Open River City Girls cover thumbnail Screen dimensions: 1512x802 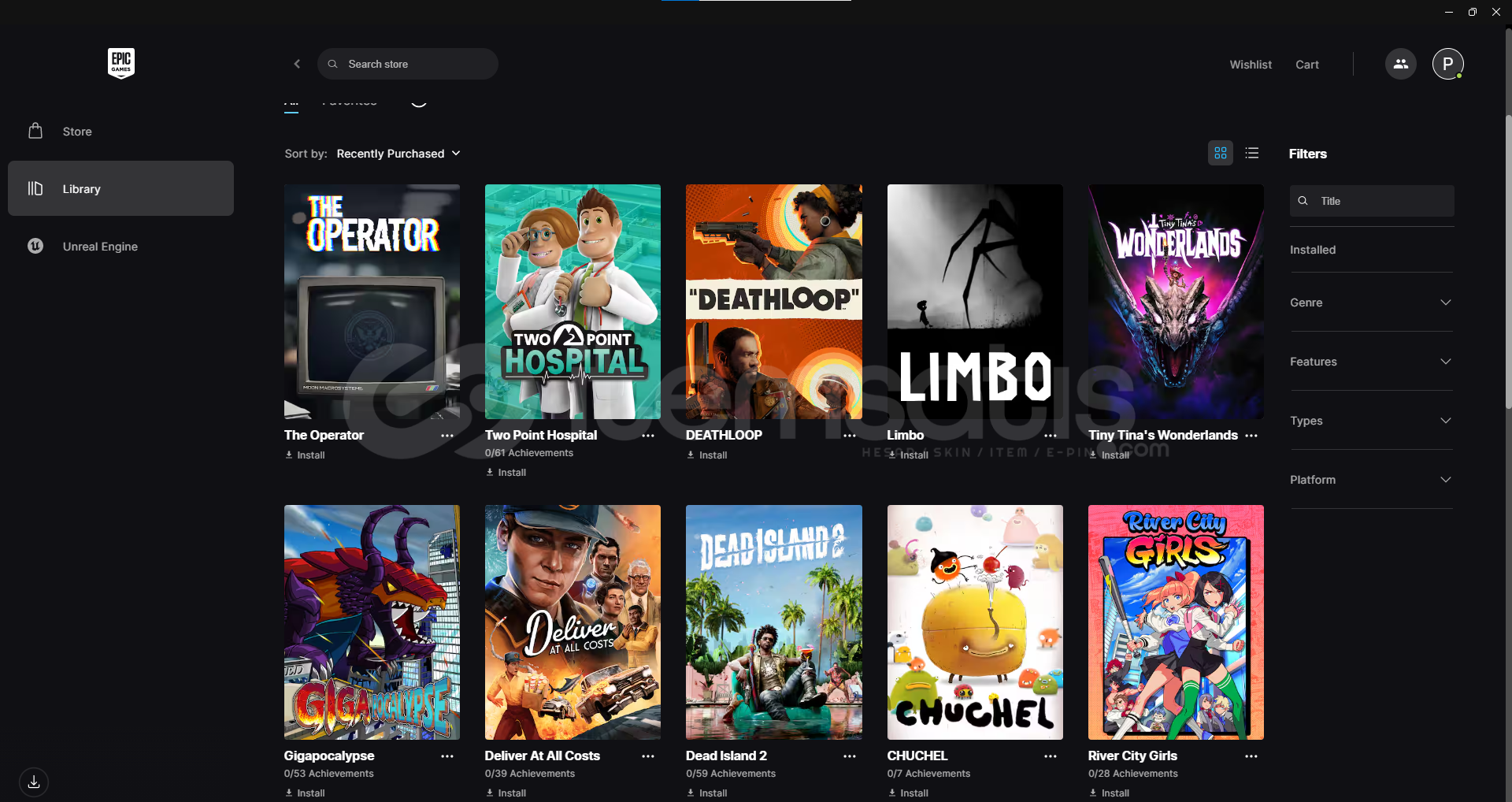click(x=1176, y=622)
